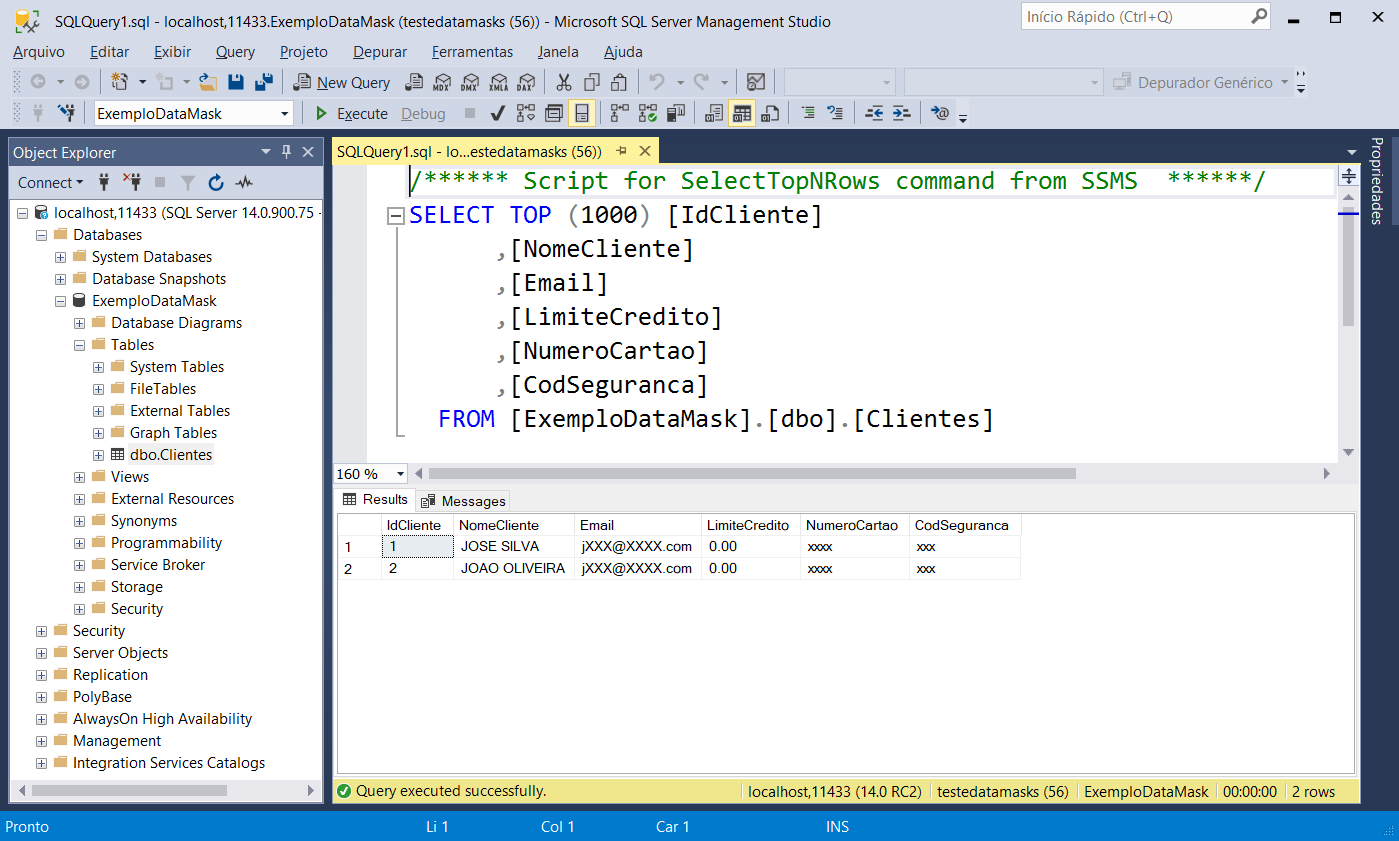Viewport: 1399px width, 841px height.
Task: Create a DMX query from toolbar
Action: tap(469, 82)
